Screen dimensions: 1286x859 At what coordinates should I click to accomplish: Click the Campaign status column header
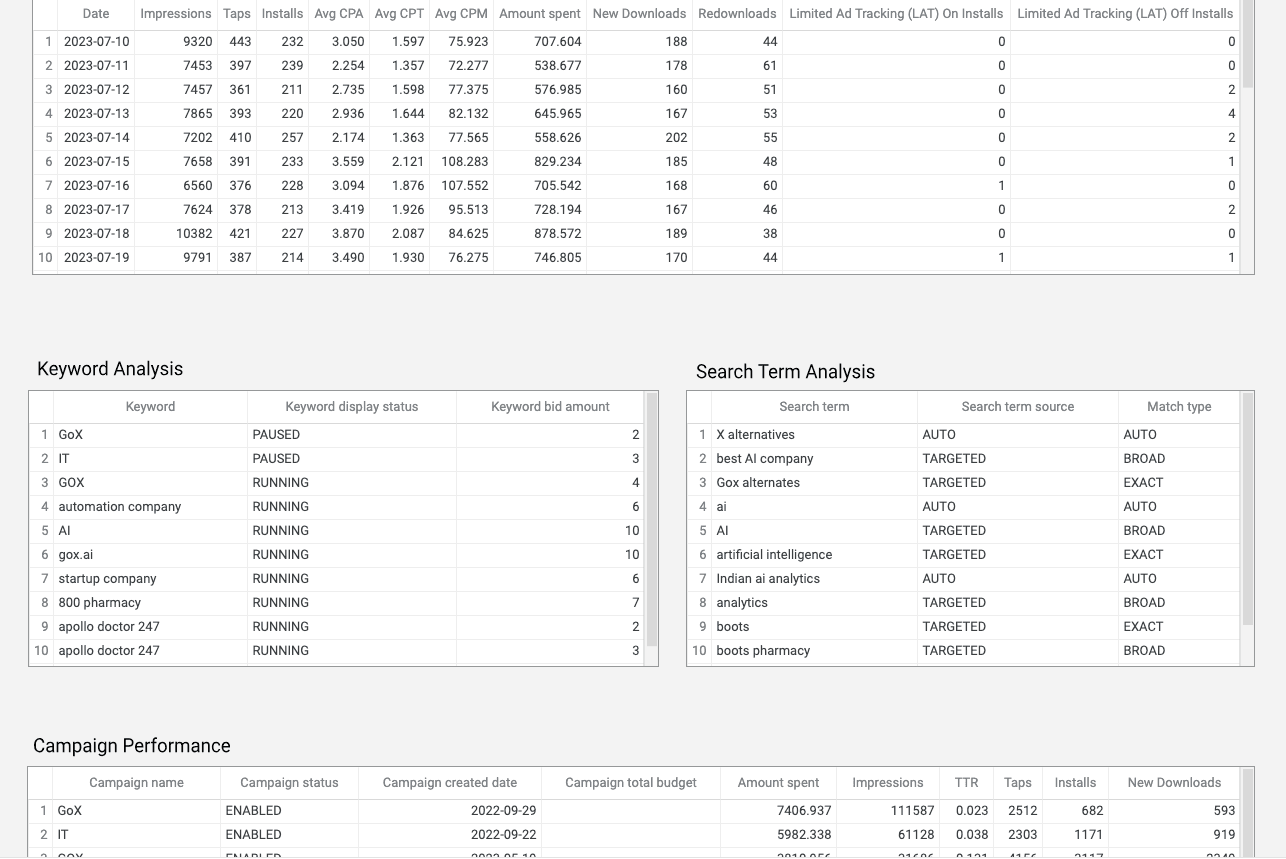(289, 783)
